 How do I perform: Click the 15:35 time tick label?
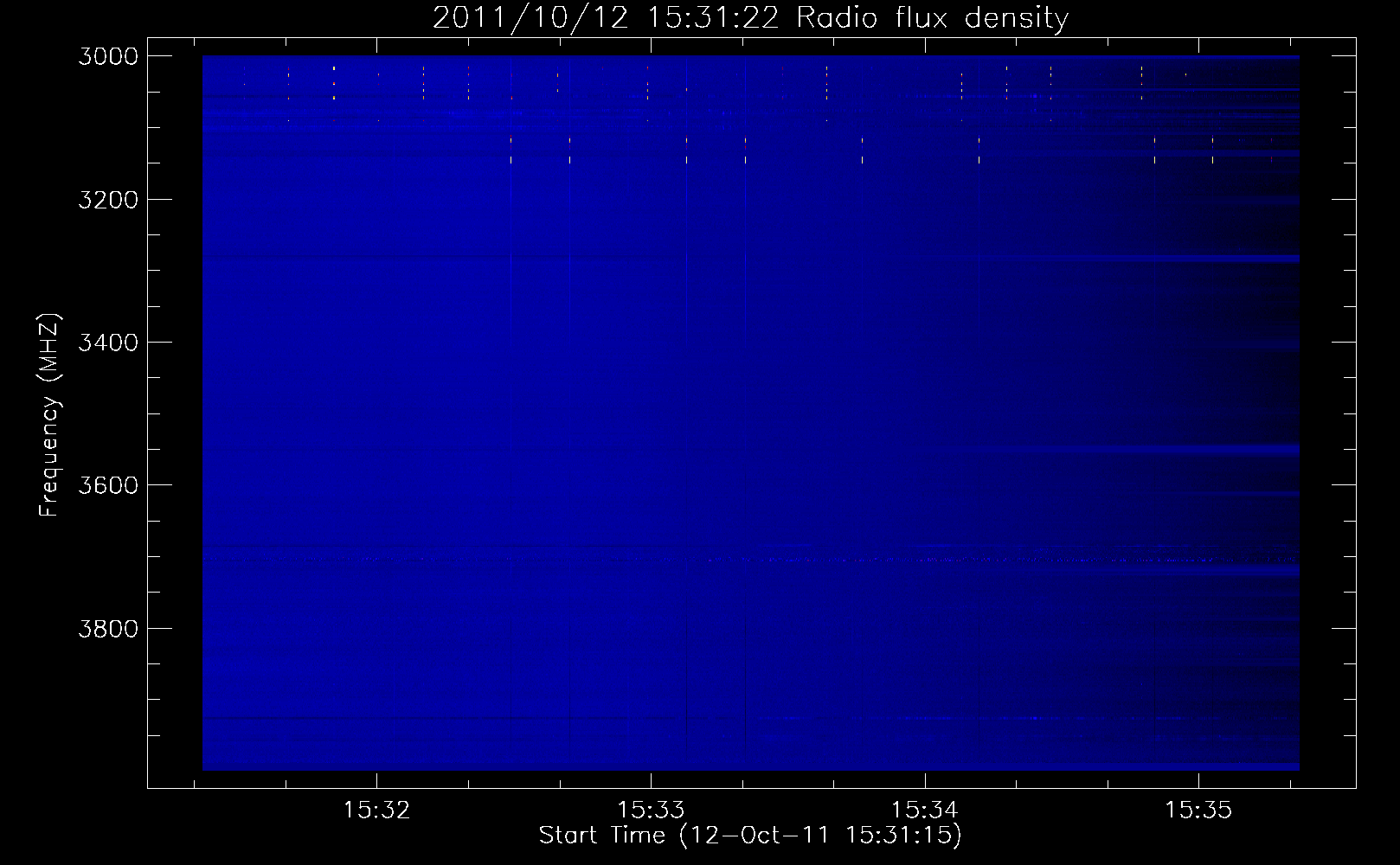point(1198,810)
